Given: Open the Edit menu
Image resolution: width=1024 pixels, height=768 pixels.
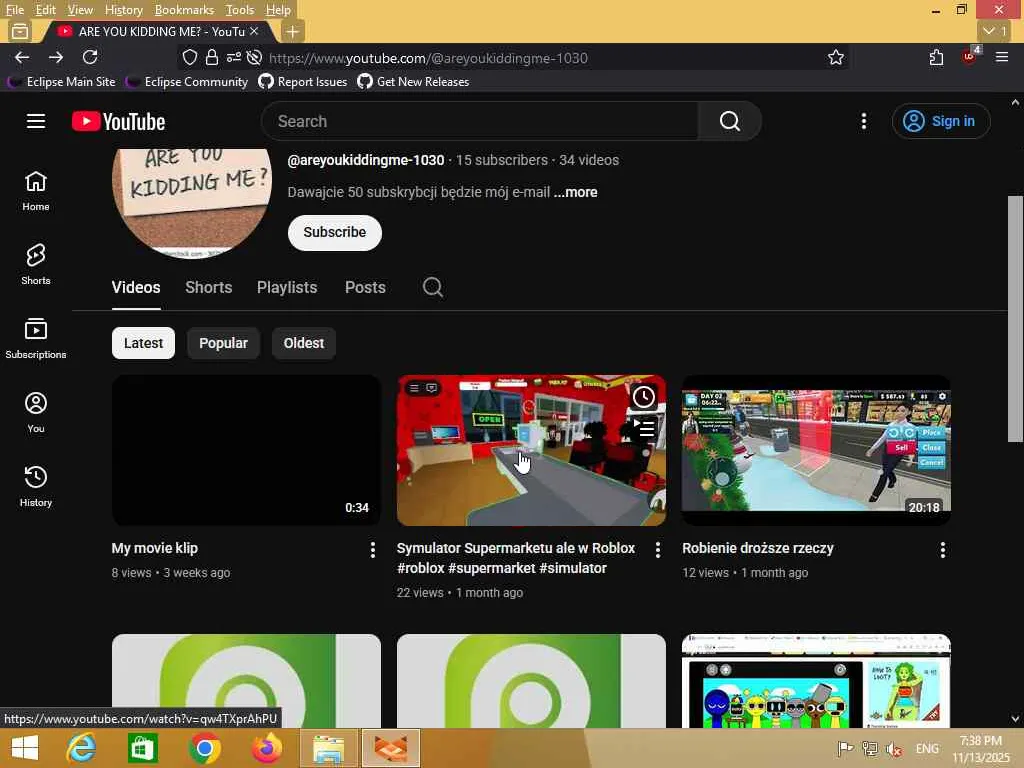Looking at the screenshot, I should 45,10.
